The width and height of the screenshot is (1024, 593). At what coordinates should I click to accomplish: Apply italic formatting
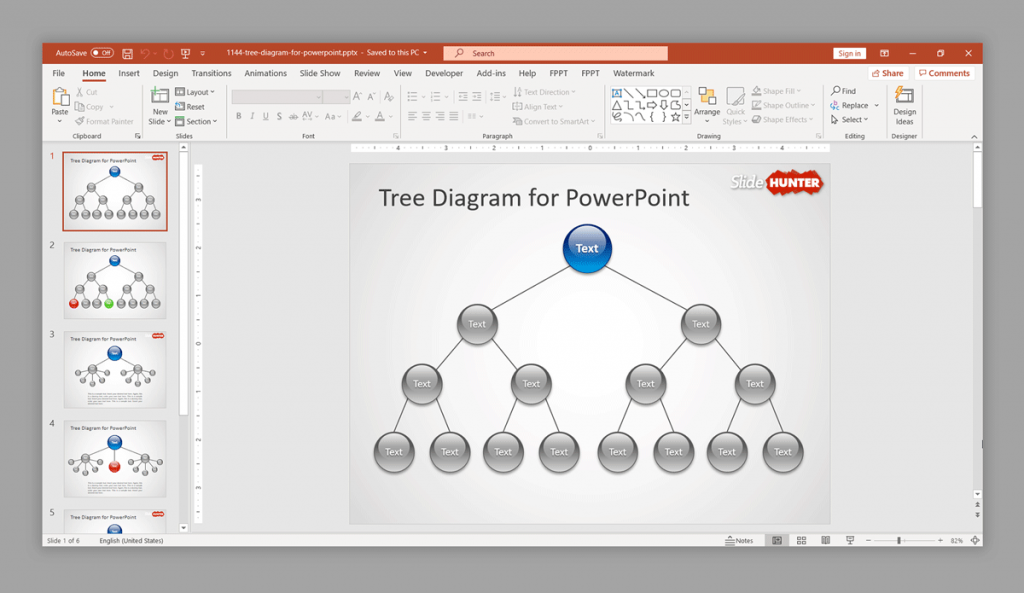pyautogui.click(x=251, y=116)
